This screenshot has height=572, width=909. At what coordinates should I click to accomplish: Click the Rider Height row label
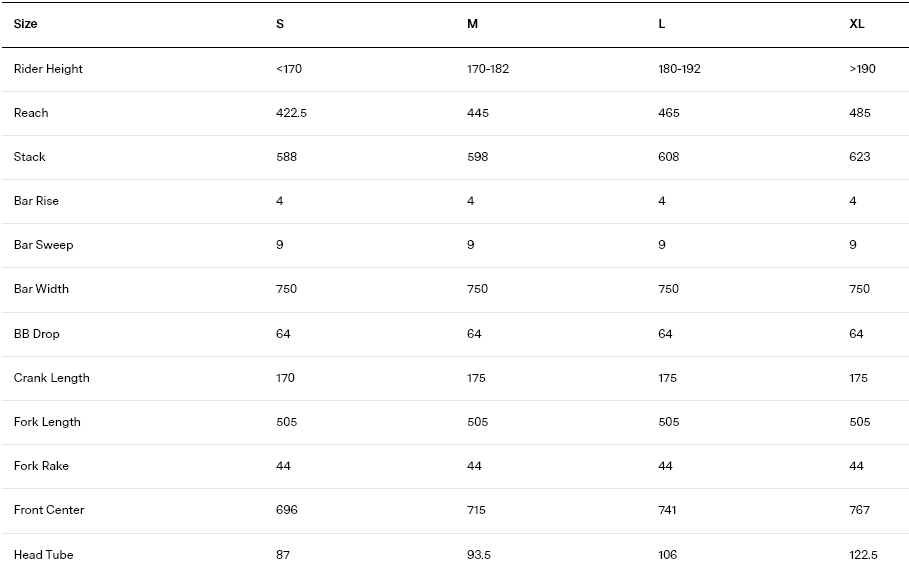point(48,69)
